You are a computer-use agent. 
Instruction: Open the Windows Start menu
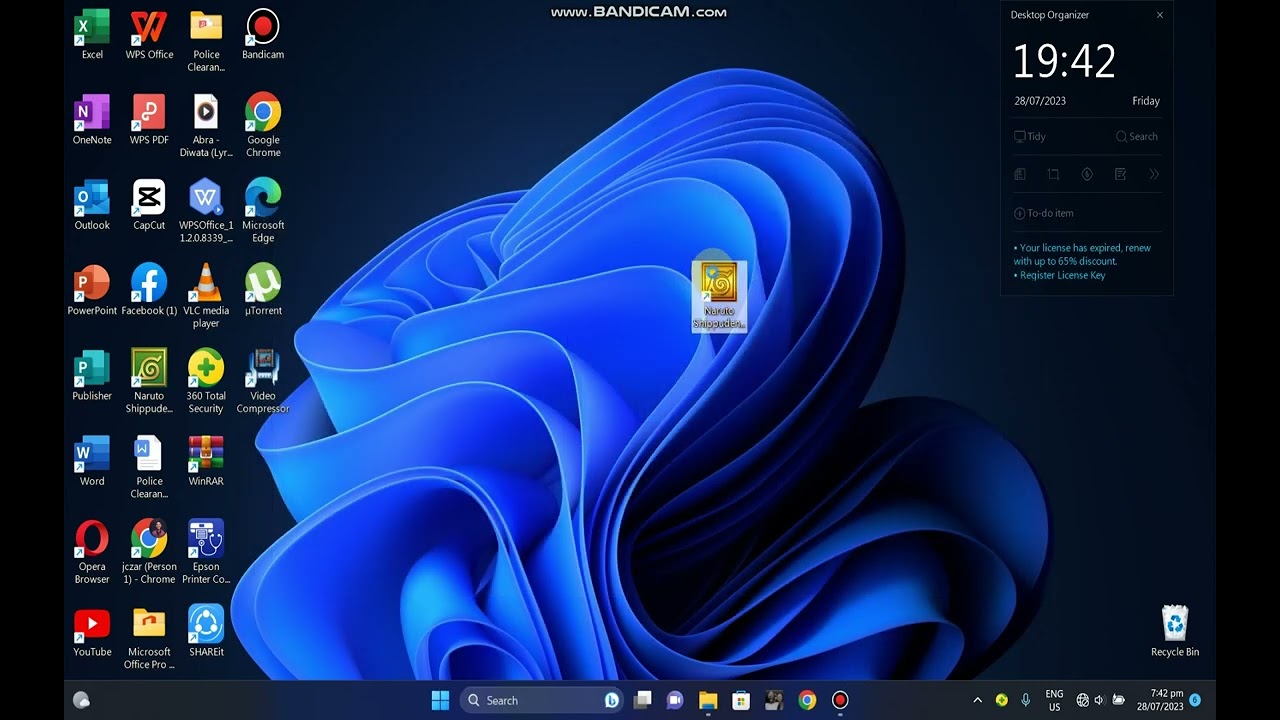[x=440, y=700]
